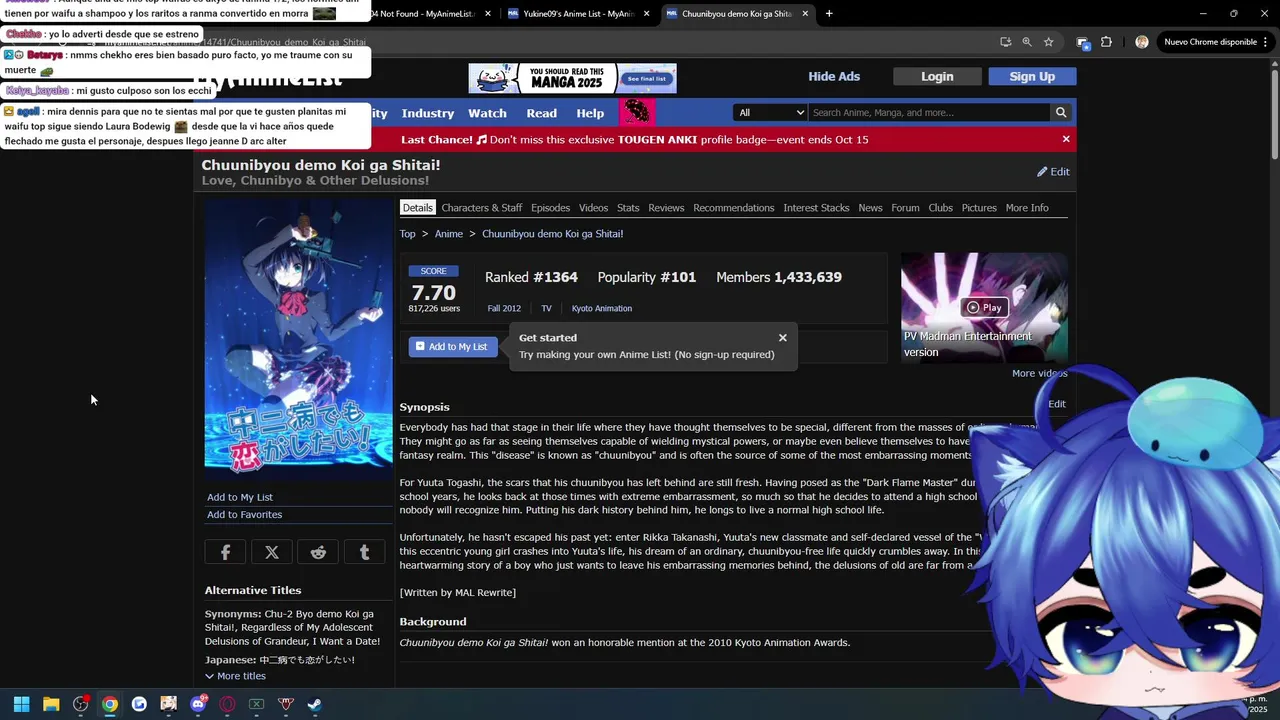The image size is (1280, 720).
Task: Open the Chrome profile avatar
Action: 1141,42
